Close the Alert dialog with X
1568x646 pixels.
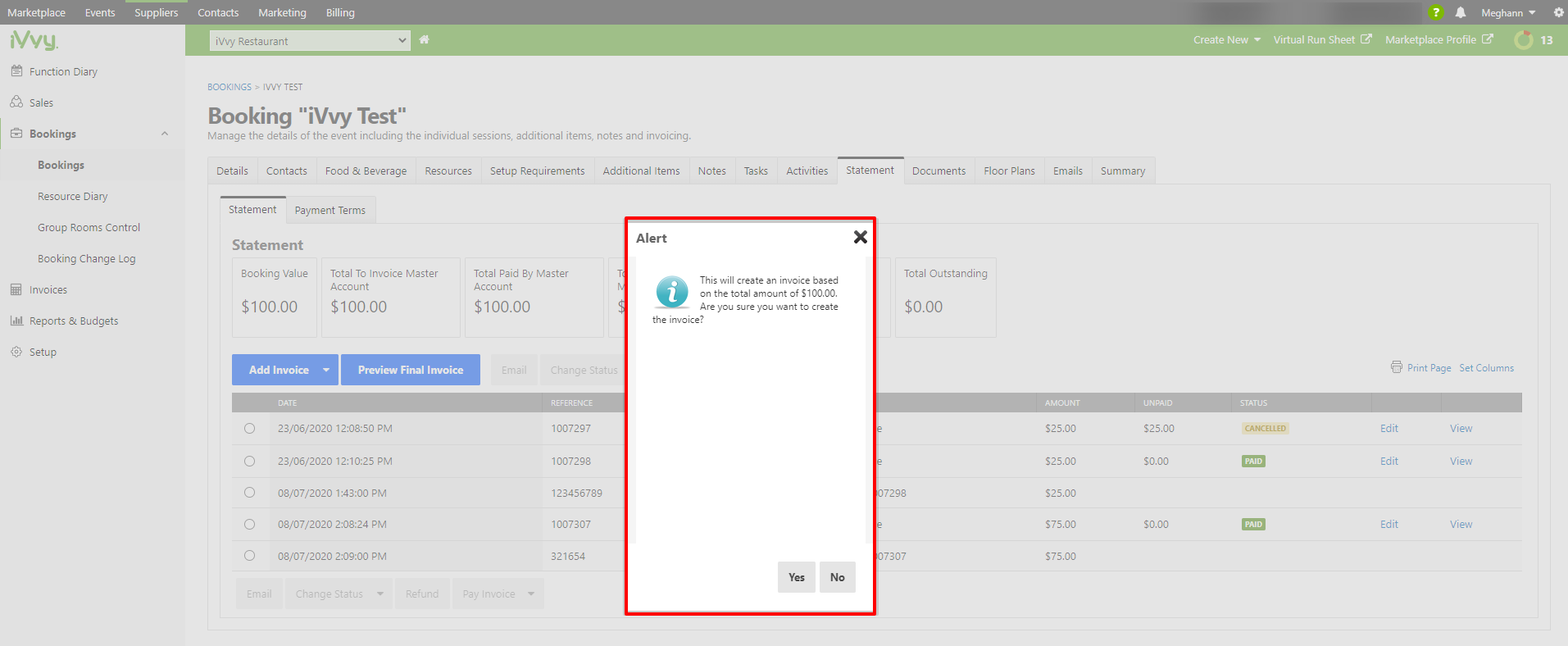coord(860,237)
